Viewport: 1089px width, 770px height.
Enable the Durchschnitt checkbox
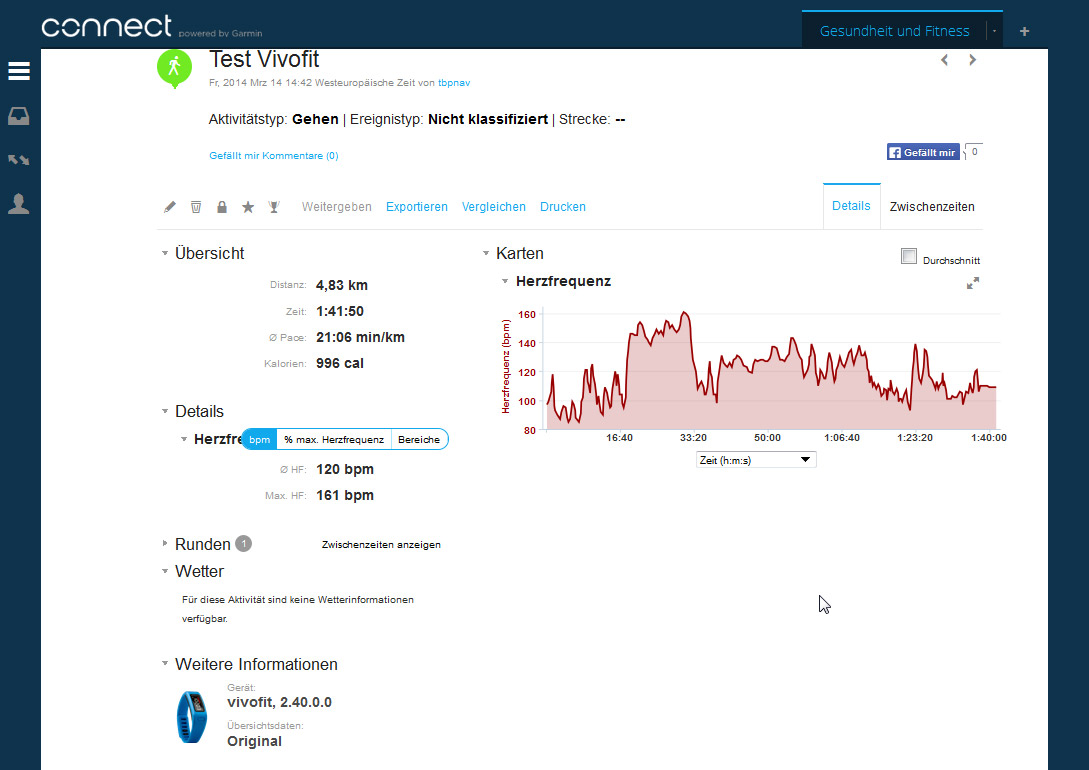coord(909,257)
